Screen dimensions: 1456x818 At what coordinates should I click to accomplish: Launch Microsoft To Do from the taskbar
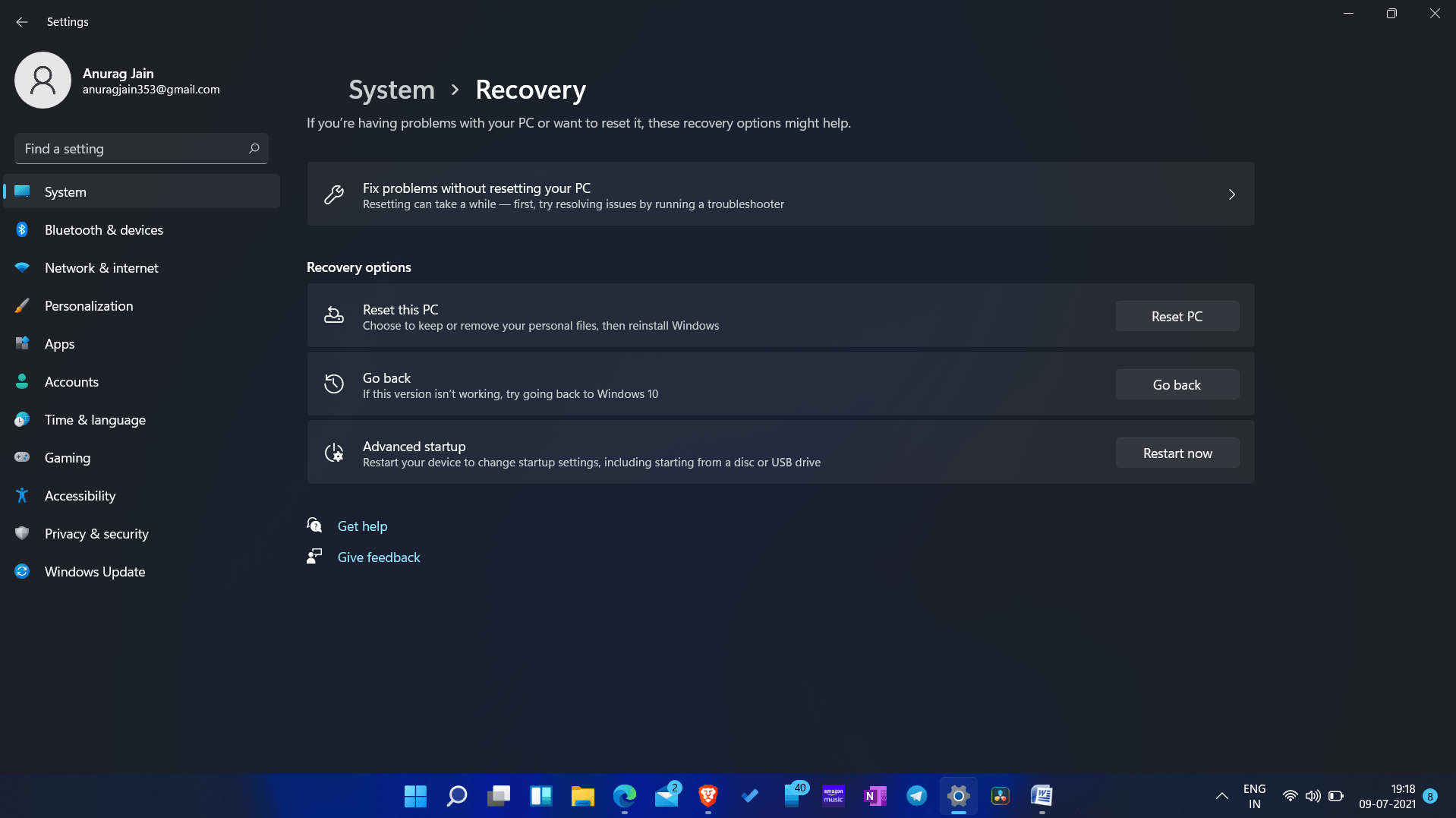pos(749,796)
